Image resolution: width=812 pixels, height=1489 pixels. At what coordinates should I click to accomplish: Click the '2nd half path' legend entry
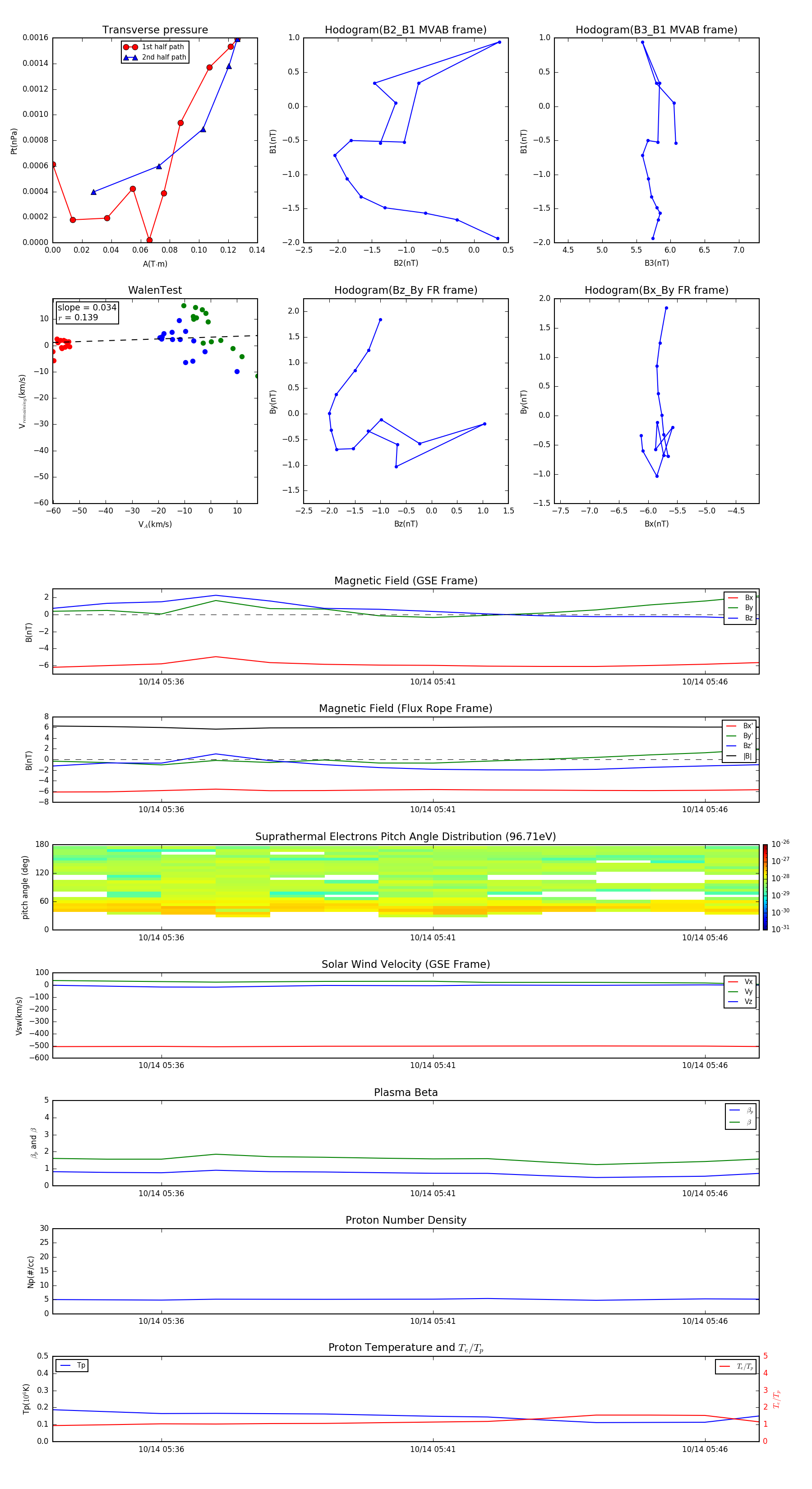click(x=155, y=57)
